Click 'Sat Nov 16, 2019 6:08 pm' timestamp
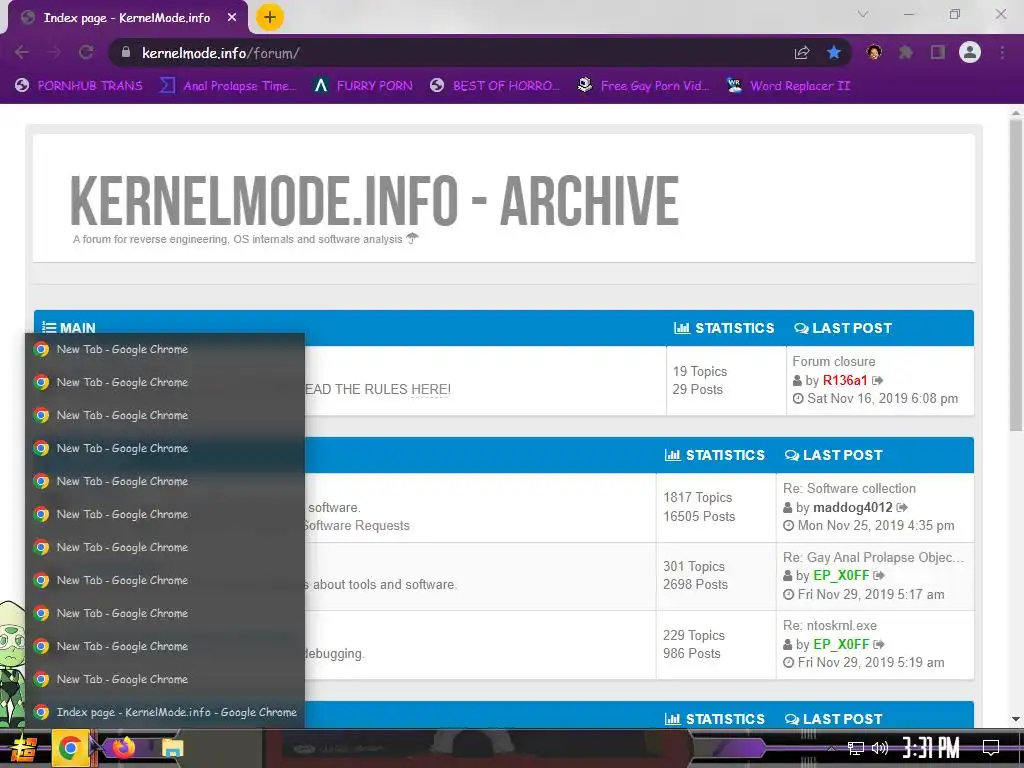 [x=882, y=398]
